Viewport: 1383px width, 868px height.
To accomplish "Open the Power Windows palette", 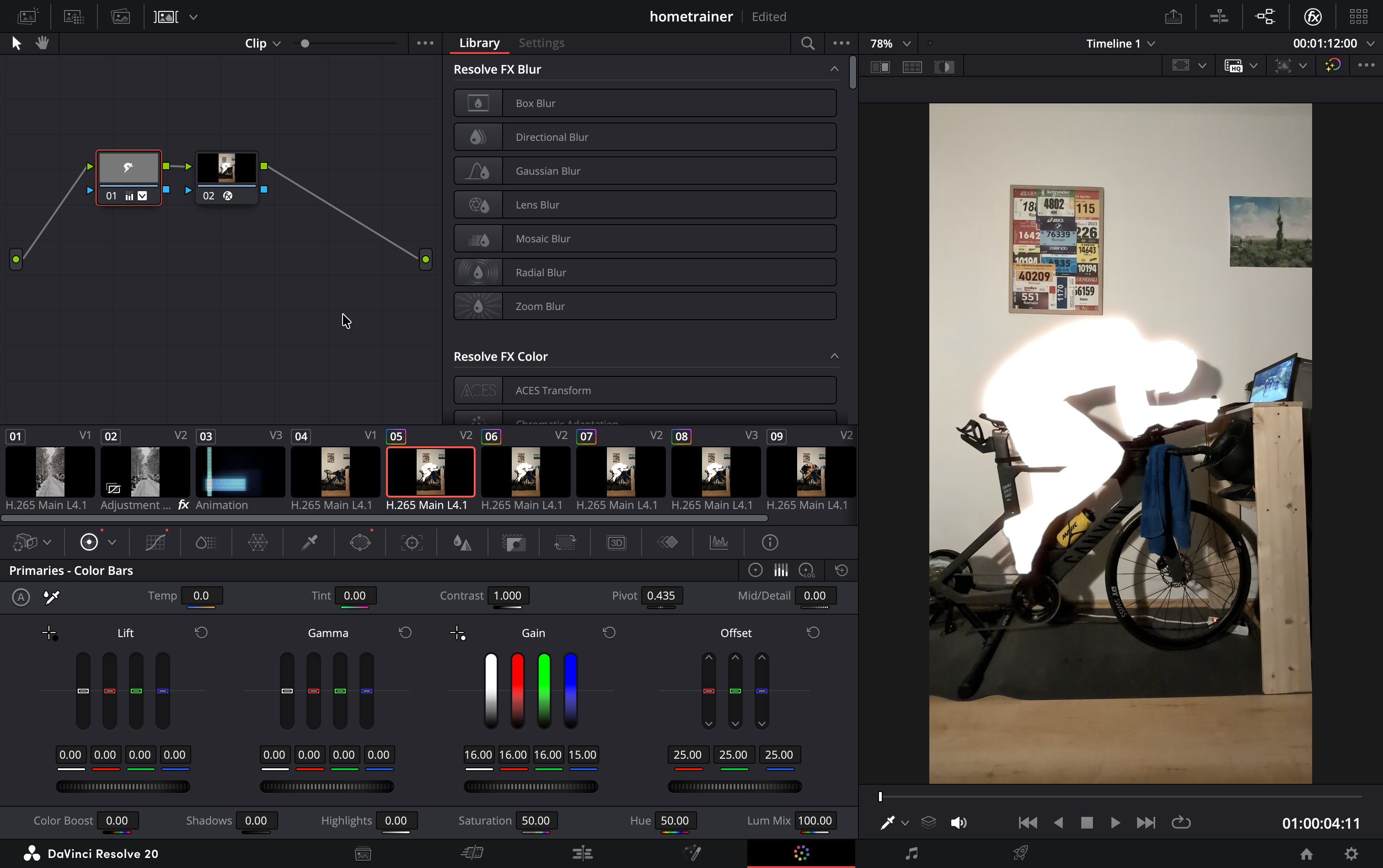I will pos(360,542).
